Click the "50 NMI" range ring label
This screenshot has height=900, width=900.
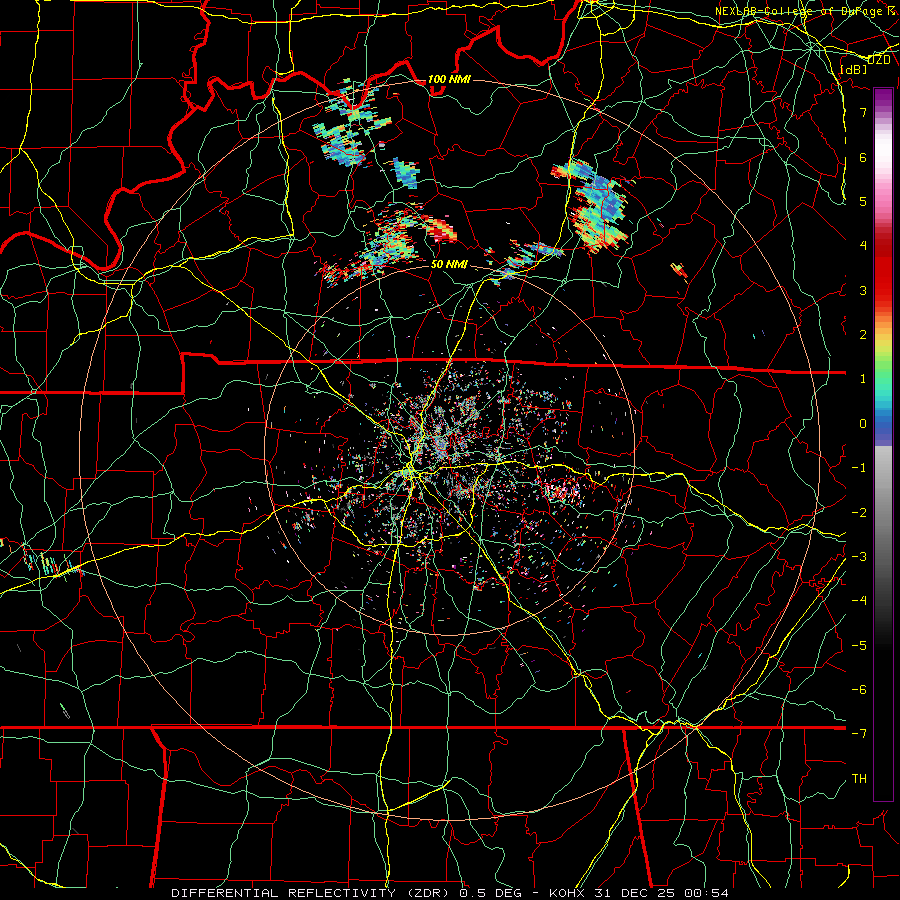[449, 265]
